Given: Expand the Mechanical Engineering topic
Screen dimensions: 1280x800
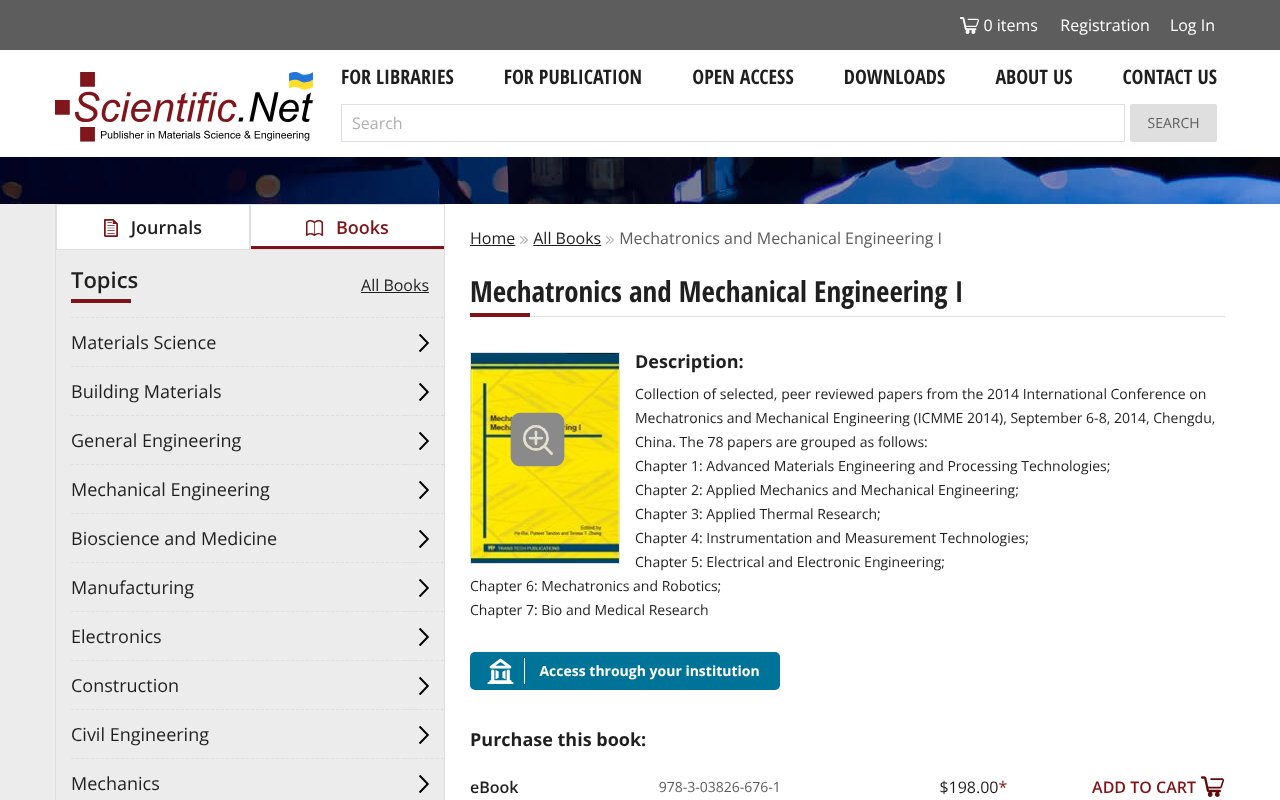Looking at the screenshot, I should (x=424, y=489).
